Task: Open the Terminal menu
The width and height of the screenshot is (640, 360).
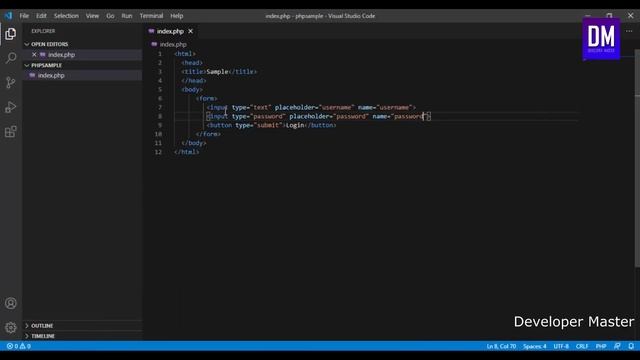Action: coord(151,16)
